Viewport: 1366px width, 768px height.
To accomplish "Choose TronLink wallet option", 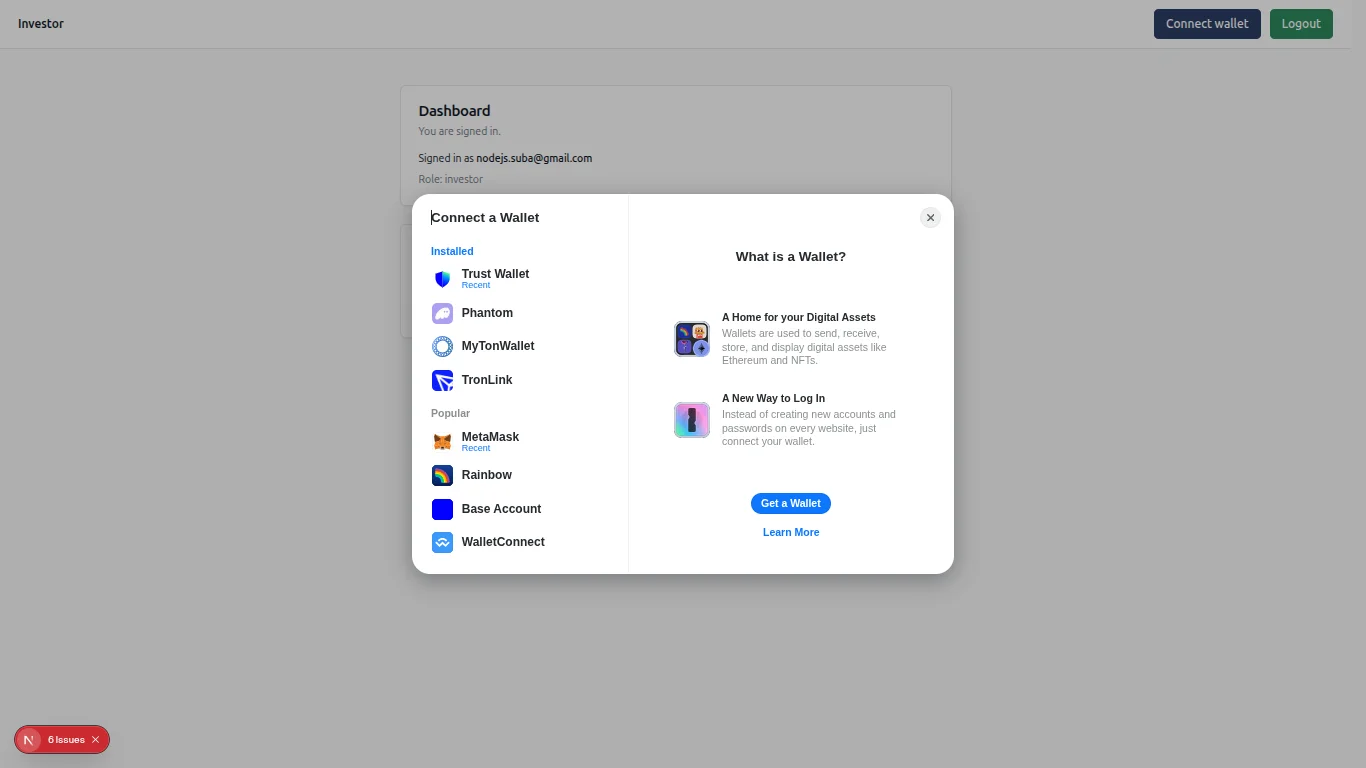I will pos(520,380).
